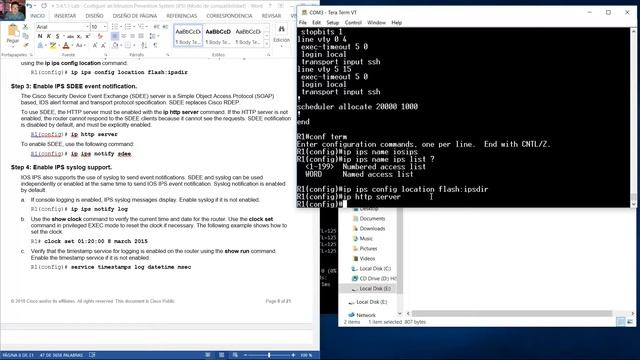Switch to the DISEÑO DE PÁGINA tab
The height and width of the screenshot is (360, 640).
click(135, 16)
